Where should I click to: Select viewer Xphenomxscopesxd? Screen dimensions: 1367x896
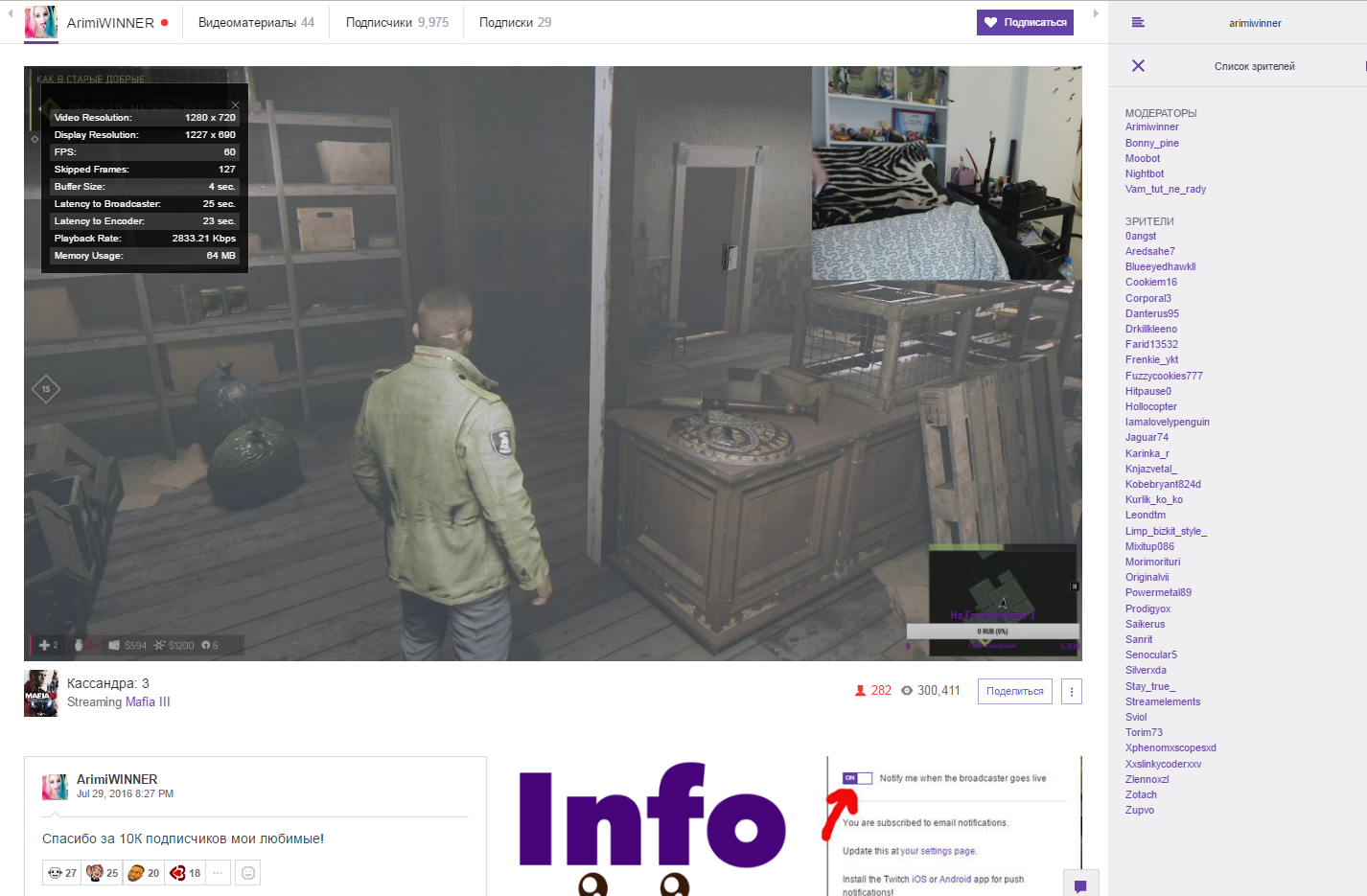pyautogui.click(x=1170, y=747)
